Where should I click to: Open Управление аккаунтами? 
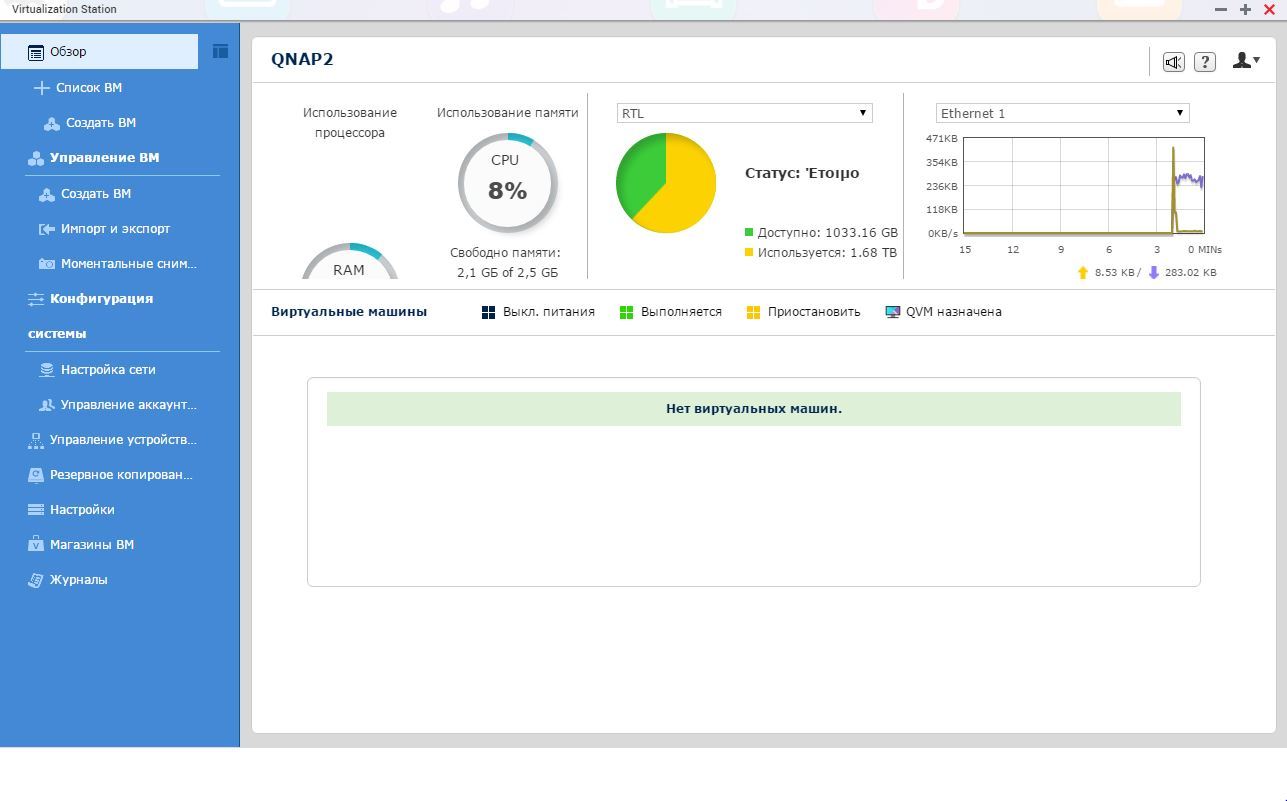[x=128, y=405]
